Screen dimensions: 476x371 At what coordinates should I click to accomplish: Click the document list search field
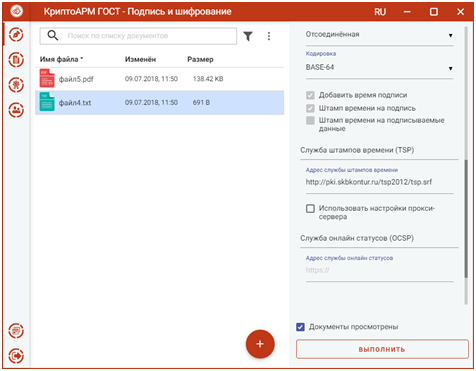click(138, 36)
